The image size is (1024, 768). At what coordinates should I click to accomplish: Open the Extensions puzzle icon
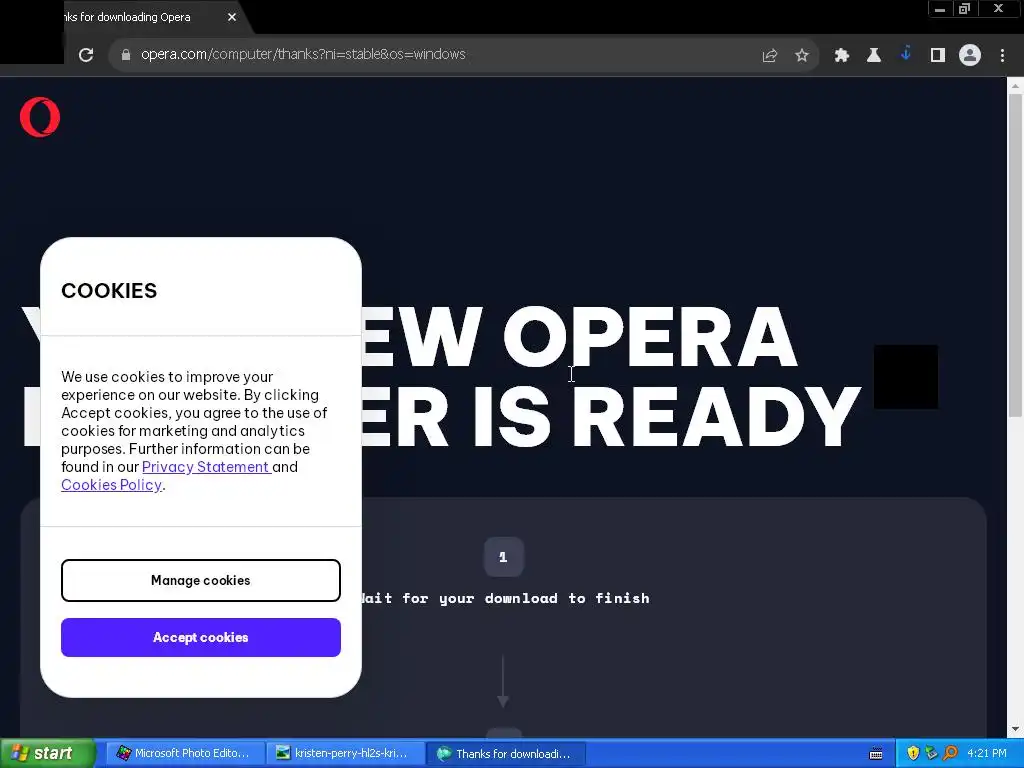pyautogui.click(x=842, y=56)
